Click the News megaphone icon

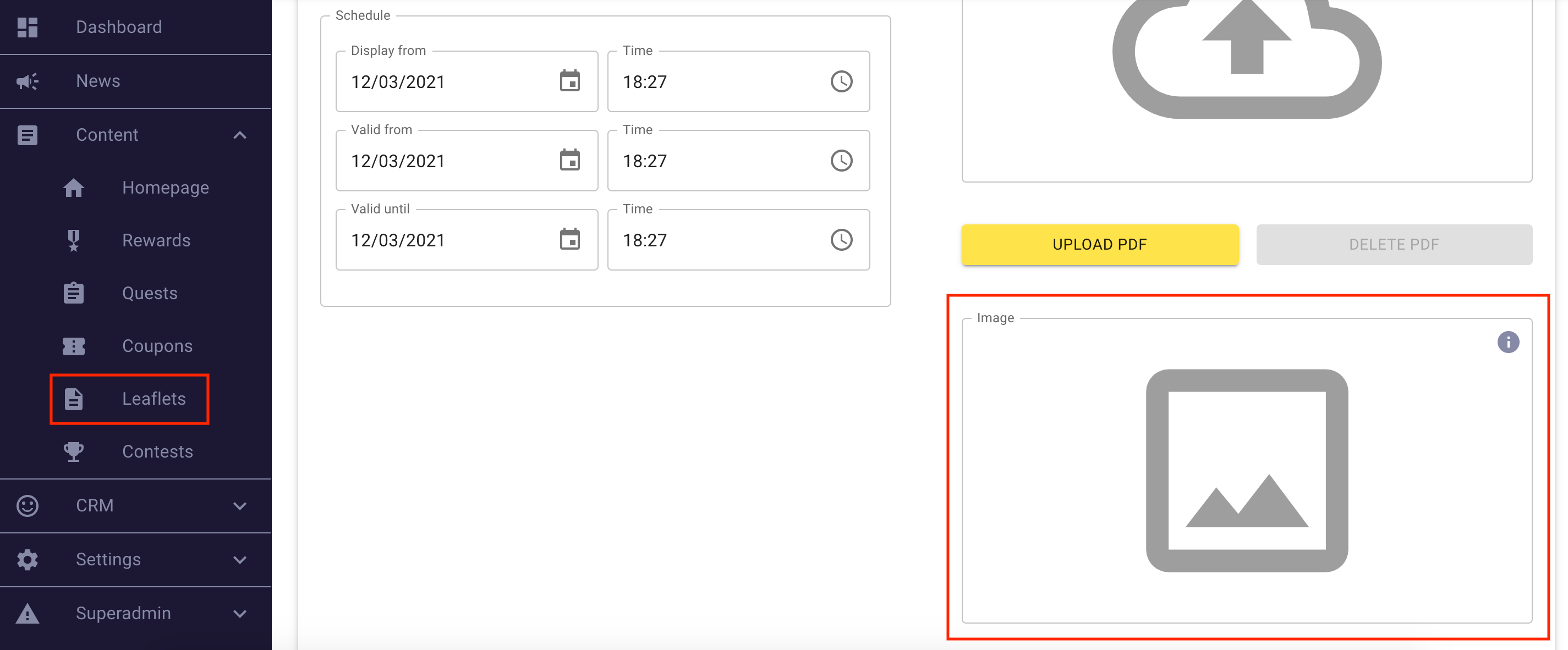point(28,81)
